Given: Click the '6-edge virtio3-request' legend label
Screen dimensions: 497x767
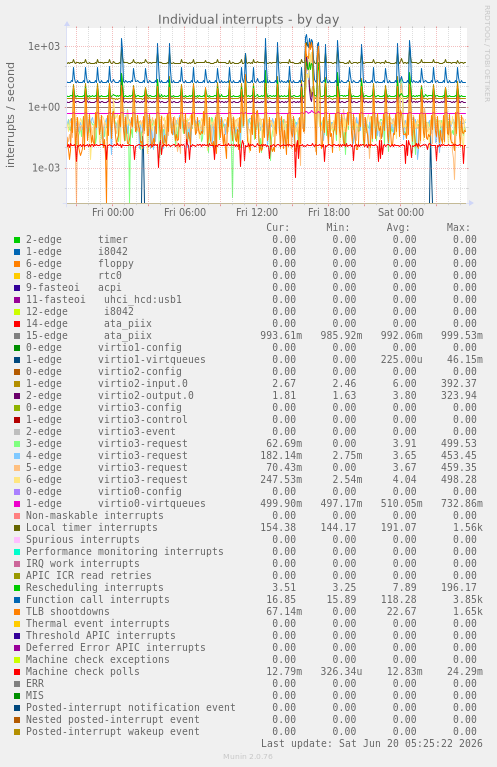Looking at the screenshot, I should click(x=107, y=480).
